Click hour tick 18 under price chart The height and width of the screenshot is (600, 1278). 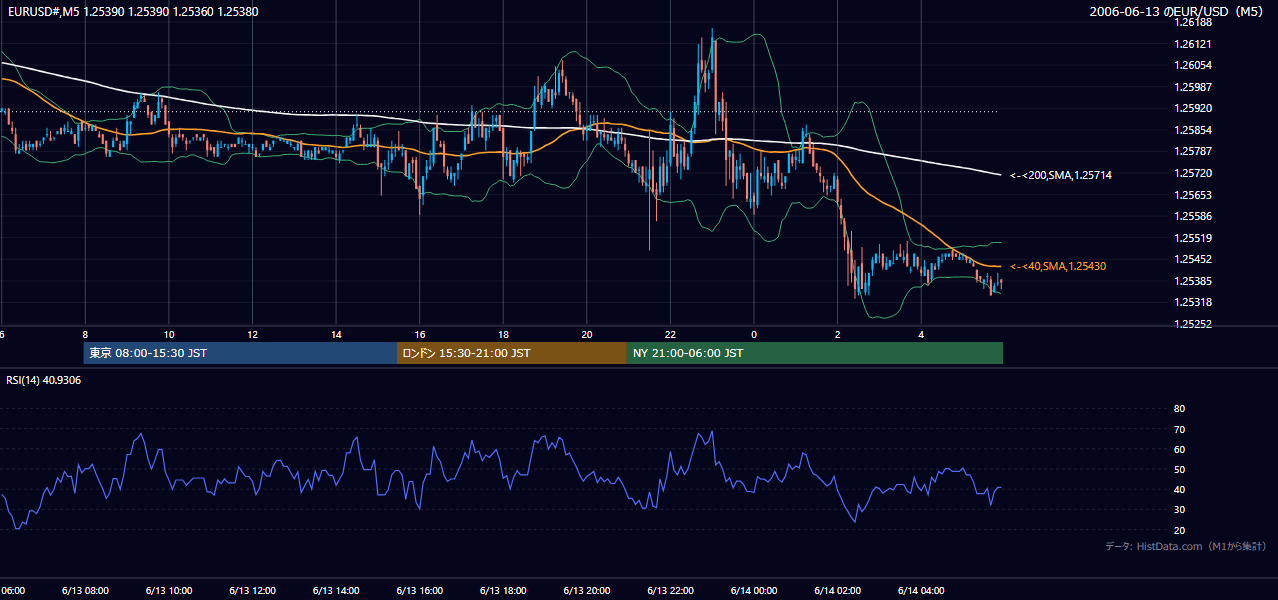[x=503, y=334]
